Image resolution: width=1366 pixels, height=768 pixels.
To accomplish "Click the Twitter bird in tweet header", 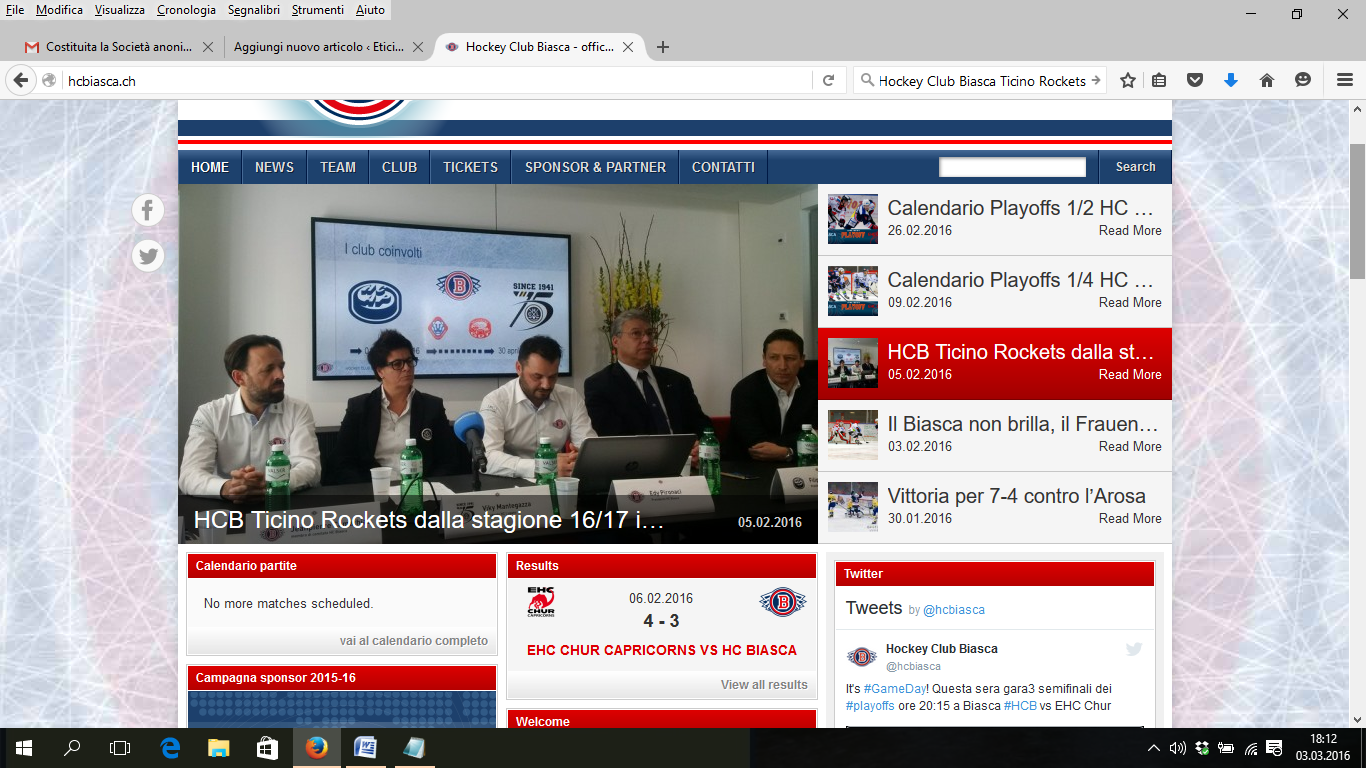I will coord(1134,649).
